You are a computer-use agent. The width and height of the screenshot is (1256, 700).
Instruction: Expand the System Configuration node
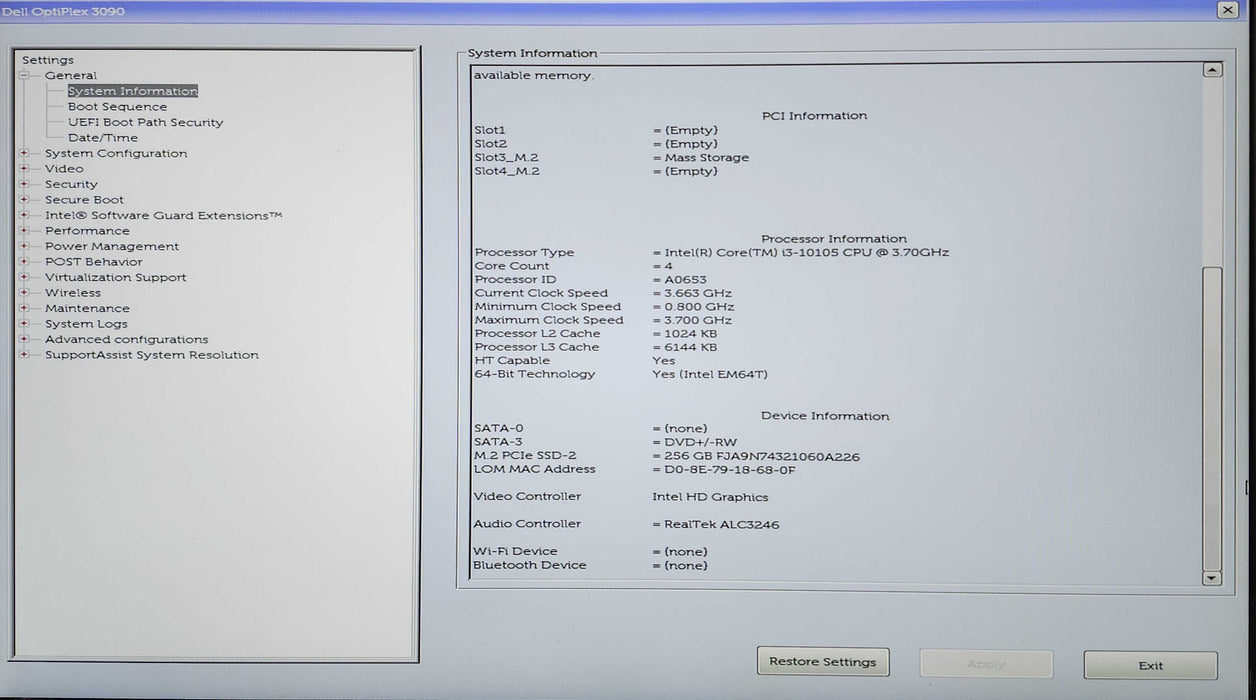point(24,153)
